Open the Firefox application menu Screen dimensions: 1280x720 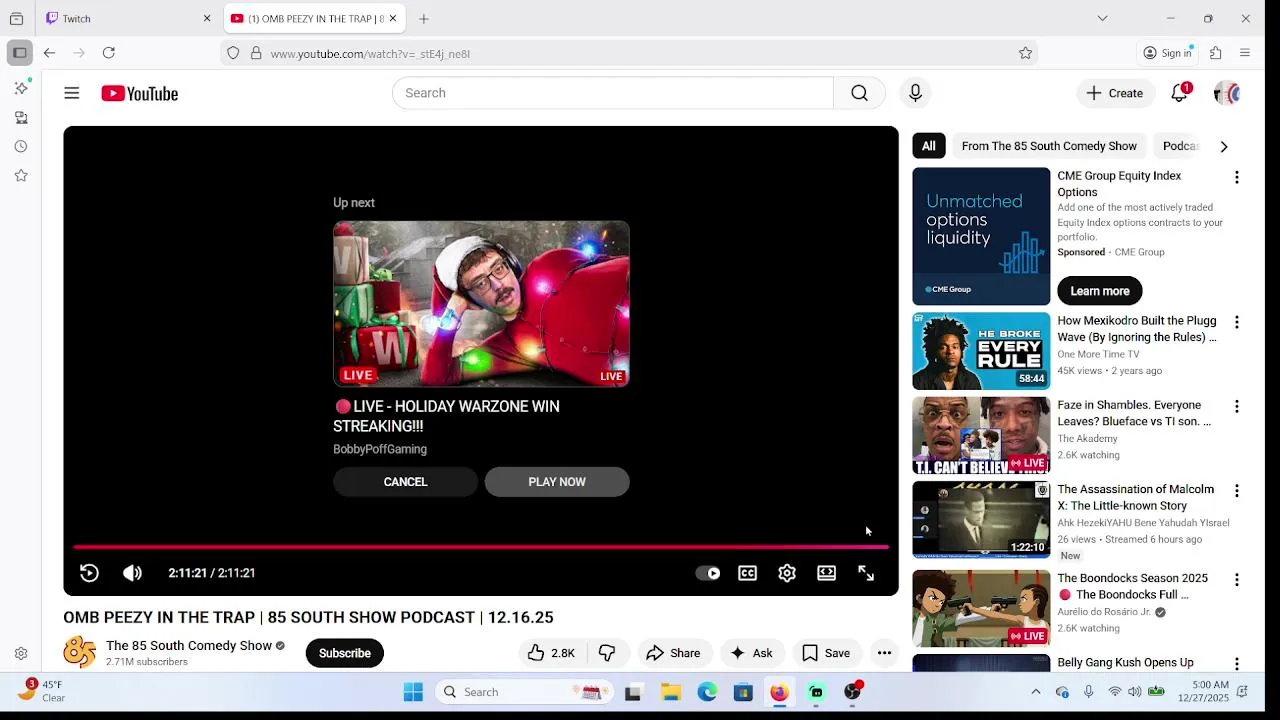pos(1245,53)
